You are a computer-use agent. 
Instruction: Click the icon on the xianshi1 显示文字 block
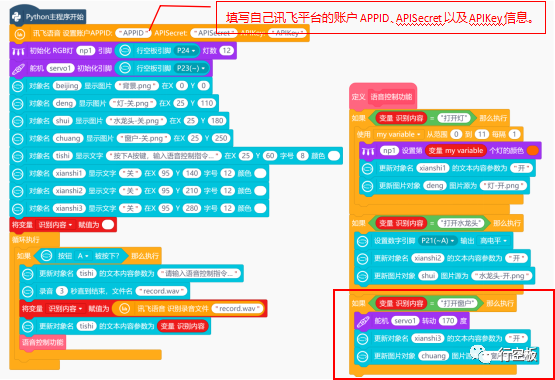(18, 174)
